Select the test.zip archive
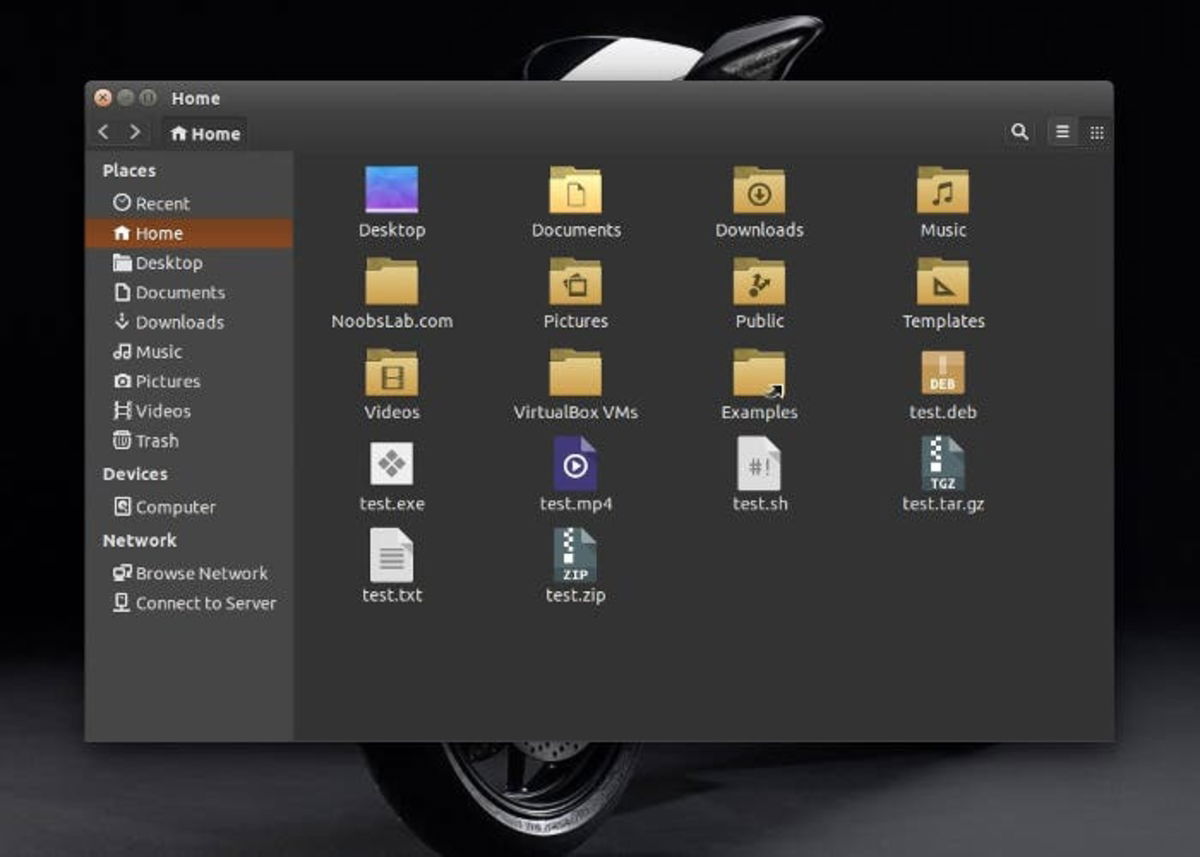This screenshot has width=1200, height=857. pyautogui.click(x=576, y=555)
